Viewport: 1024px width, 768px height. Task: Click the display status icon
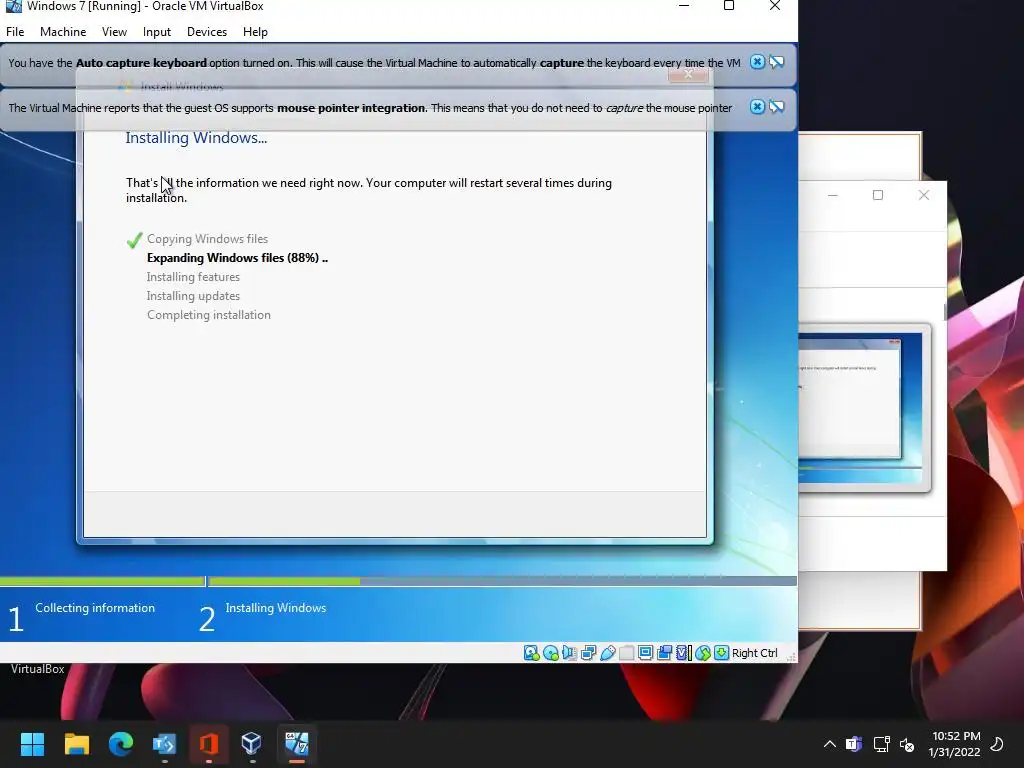(x=645, y=652)
